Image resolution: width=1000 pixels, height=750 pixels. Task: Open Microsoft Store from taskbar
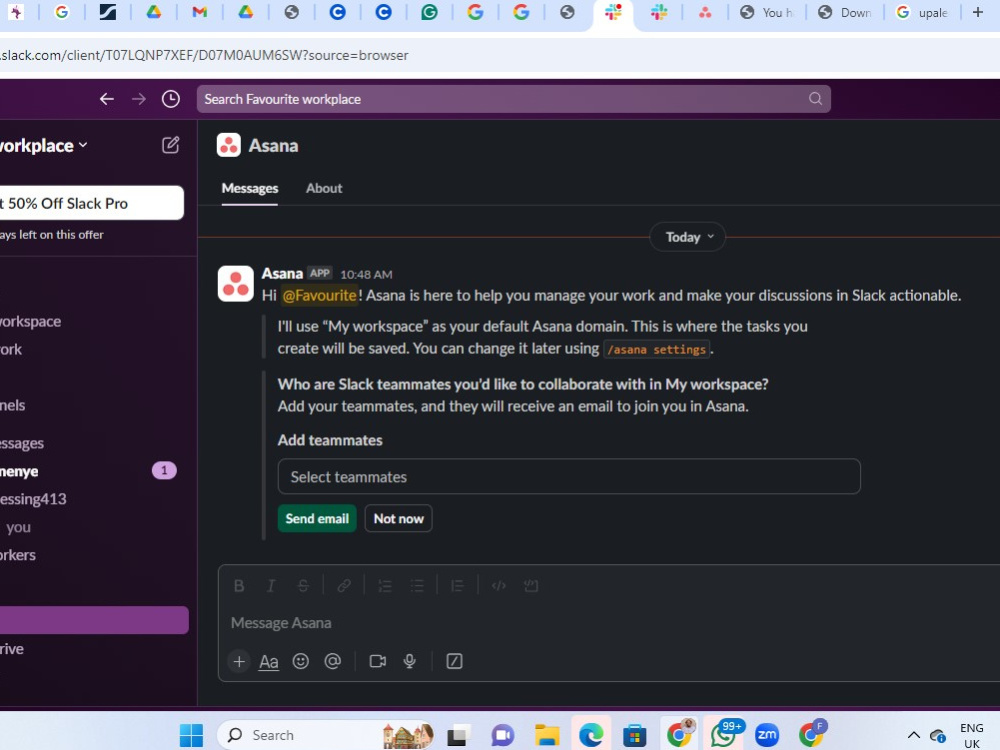[x=635, y=735]
